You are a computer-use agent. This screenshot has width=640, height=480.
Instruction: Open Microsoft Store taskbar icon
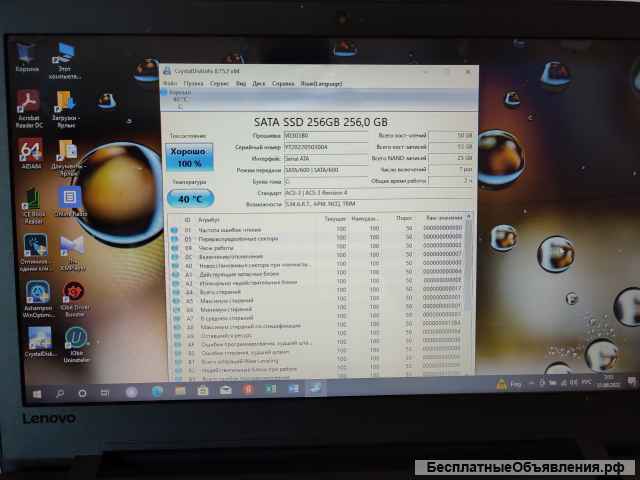pyautogui.click(x=202, y=391)
